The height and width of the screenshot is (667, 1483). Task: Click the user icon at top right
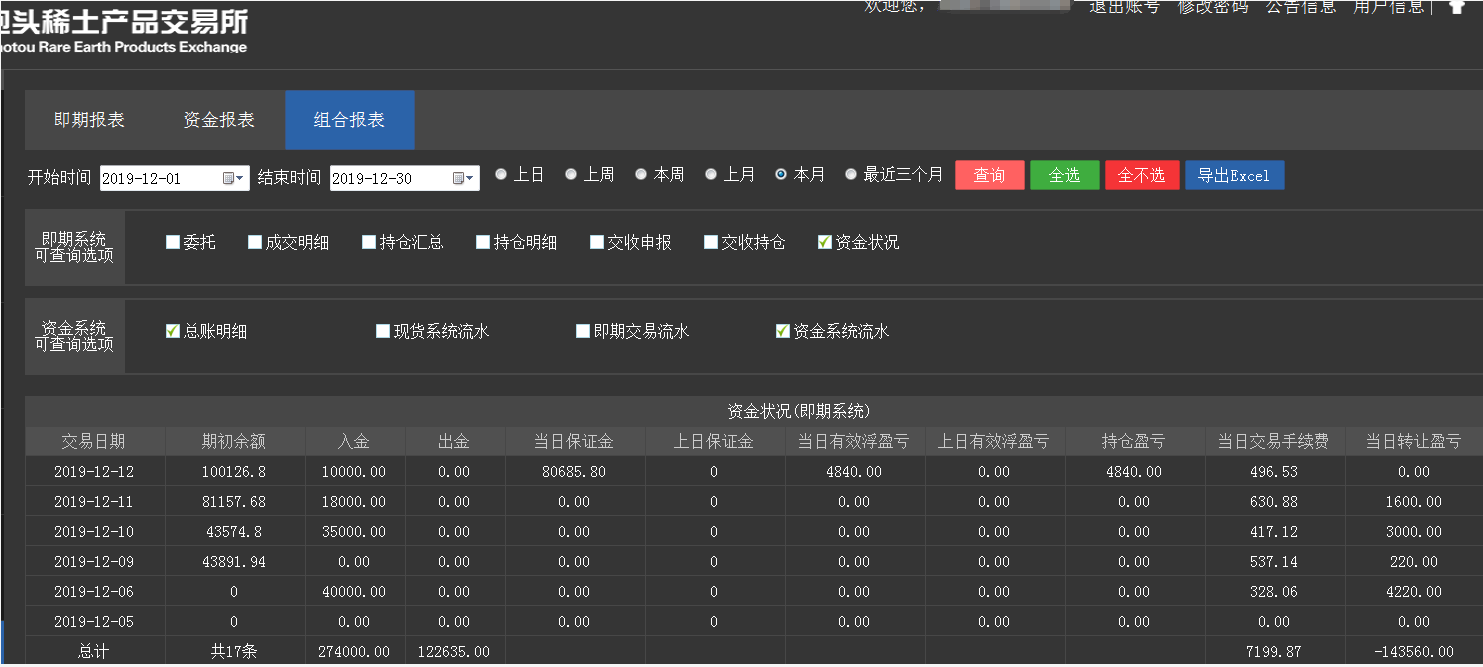[1456, 7]
